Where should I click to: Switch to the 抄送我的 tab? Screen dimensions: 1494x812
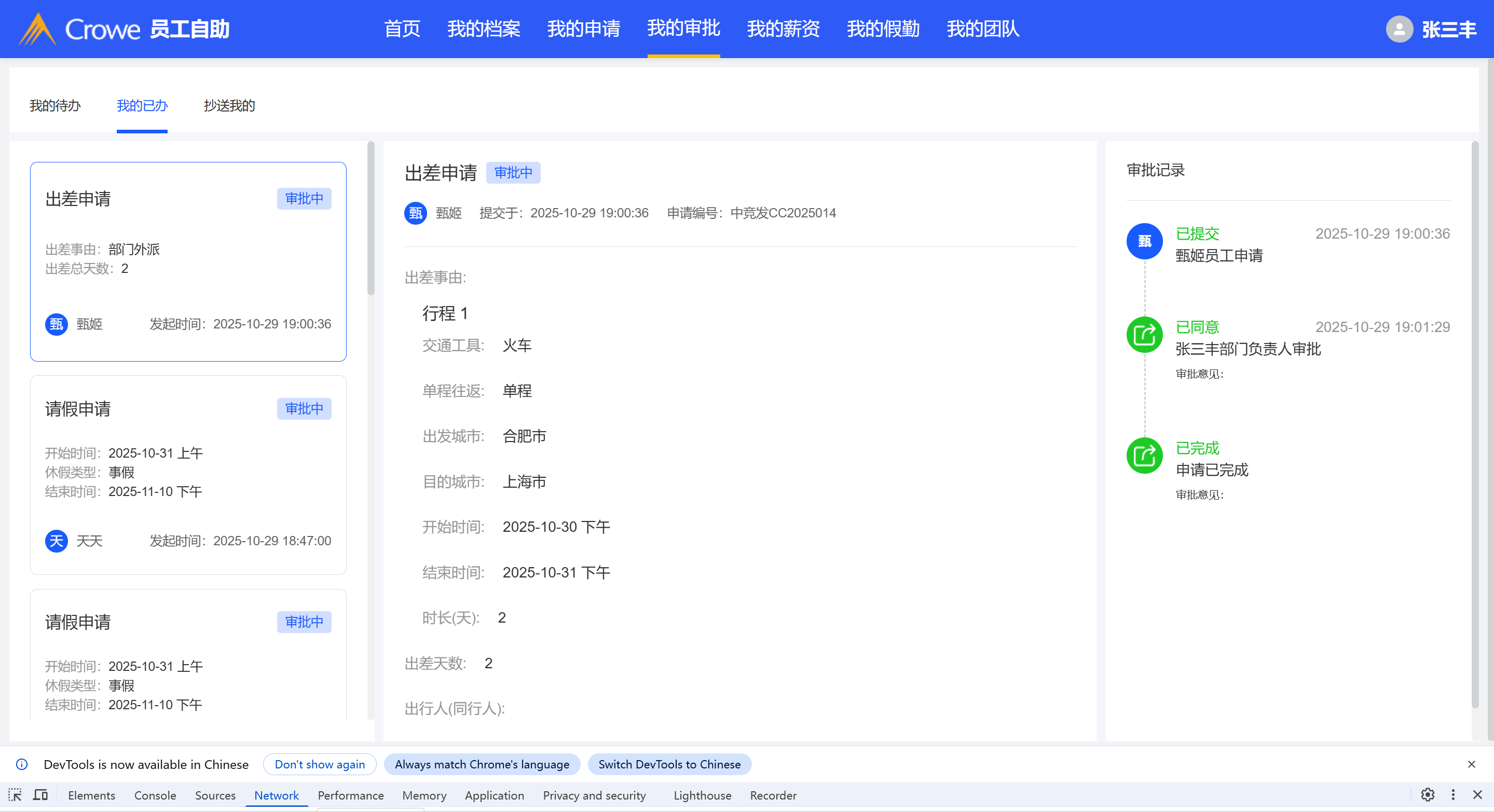pos(229,105)
